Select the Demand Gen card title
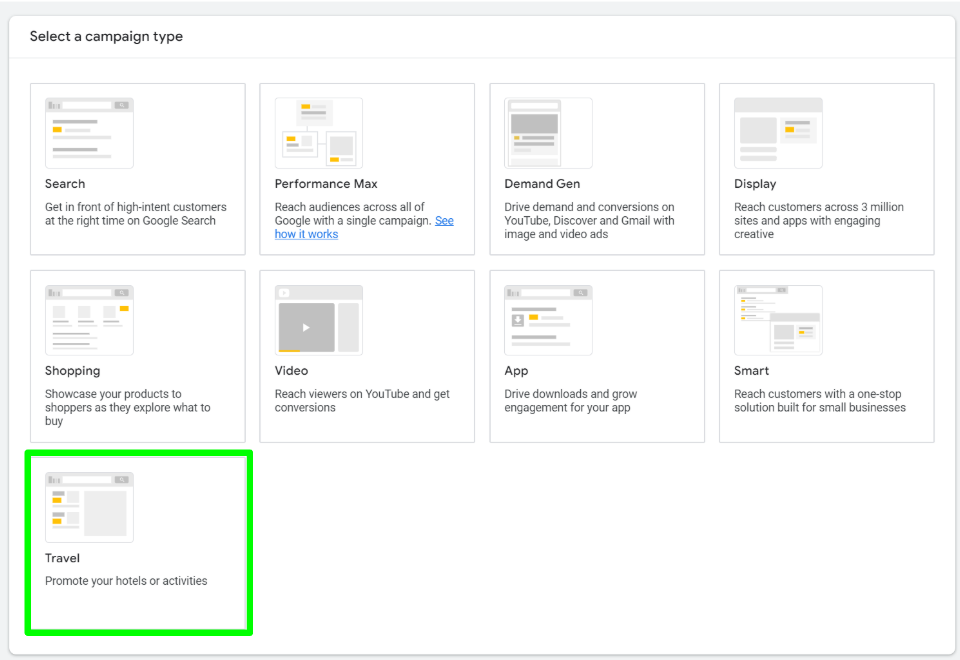The width and height of the screenshot is (960, 660). click(x=542, y=184)
